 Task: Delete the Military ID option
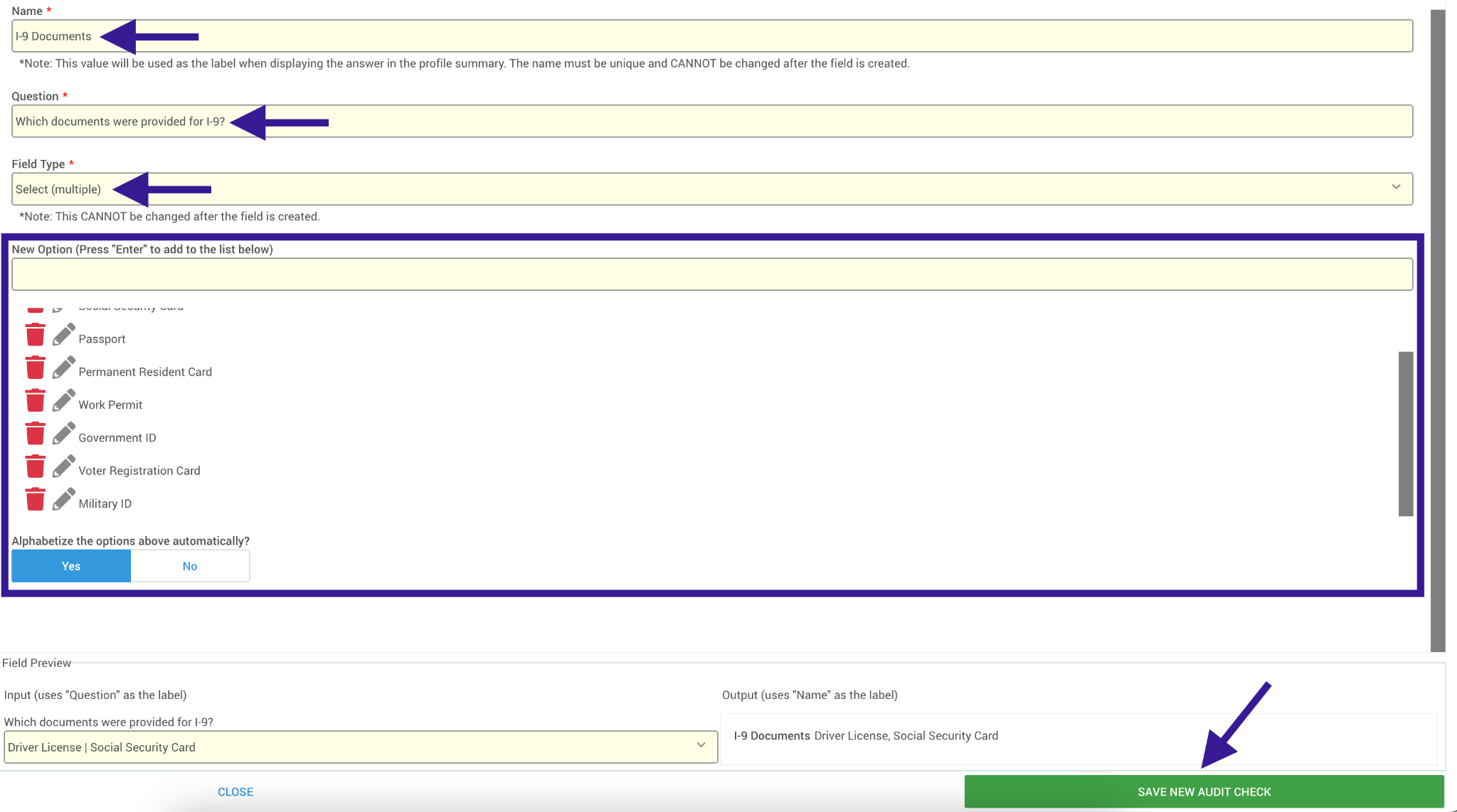point(35,499)
